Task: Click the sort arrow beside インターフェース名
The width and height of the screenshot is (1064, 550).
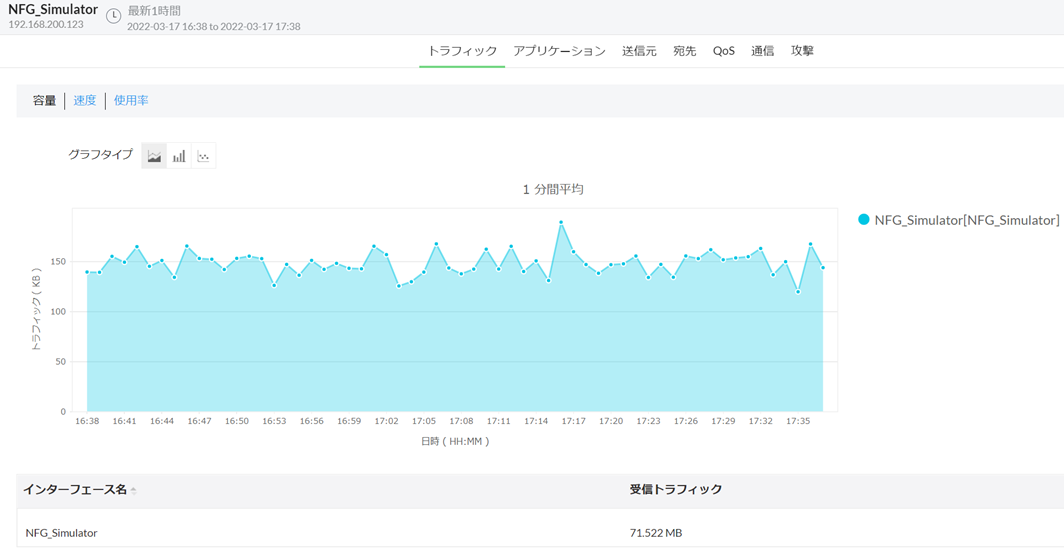Action: (x=134, y=491)
